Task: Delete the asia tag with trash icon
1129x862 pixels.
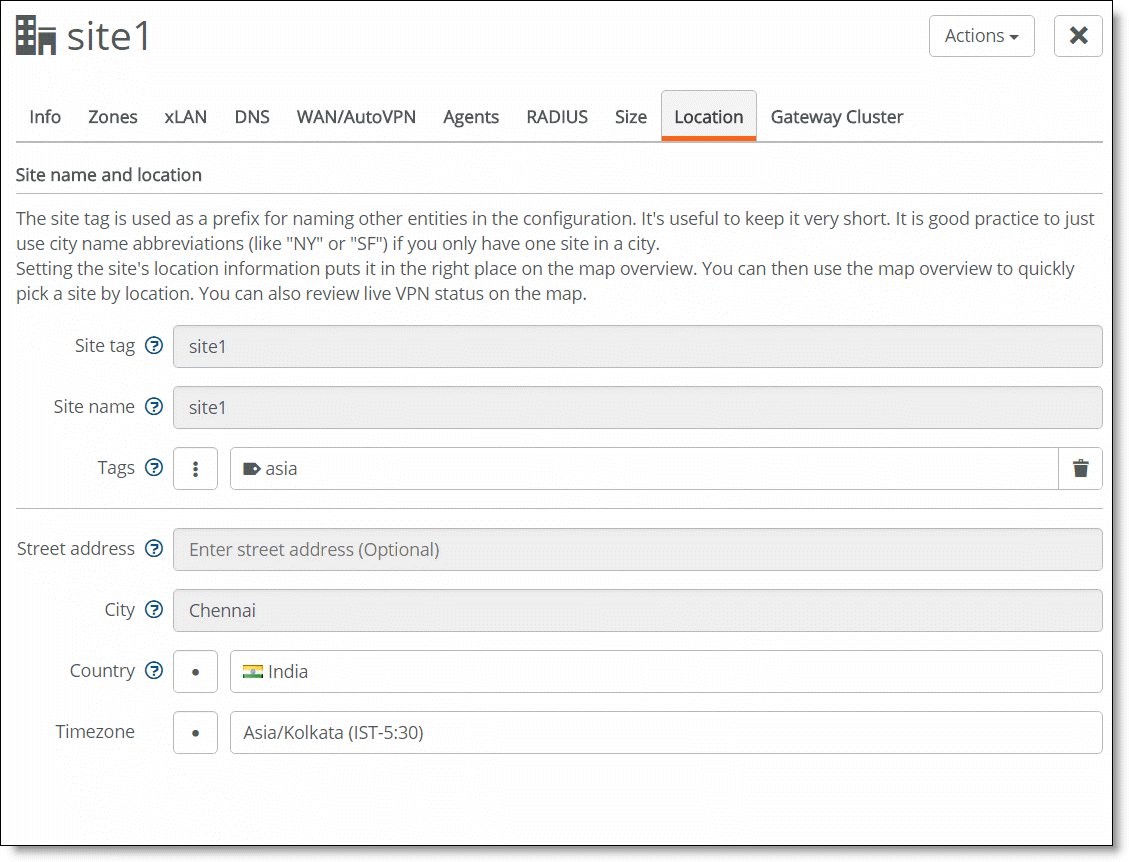Action: pos(1081,469)
